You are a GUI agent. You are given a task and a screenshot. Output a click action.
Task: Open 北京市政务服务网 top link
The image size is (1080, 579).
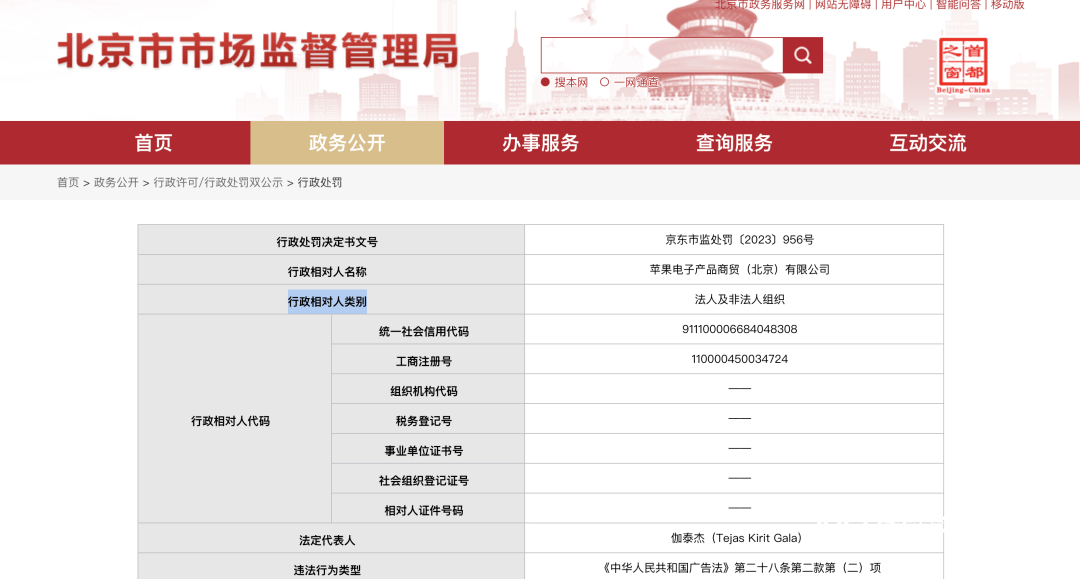(x=760, y=5)
